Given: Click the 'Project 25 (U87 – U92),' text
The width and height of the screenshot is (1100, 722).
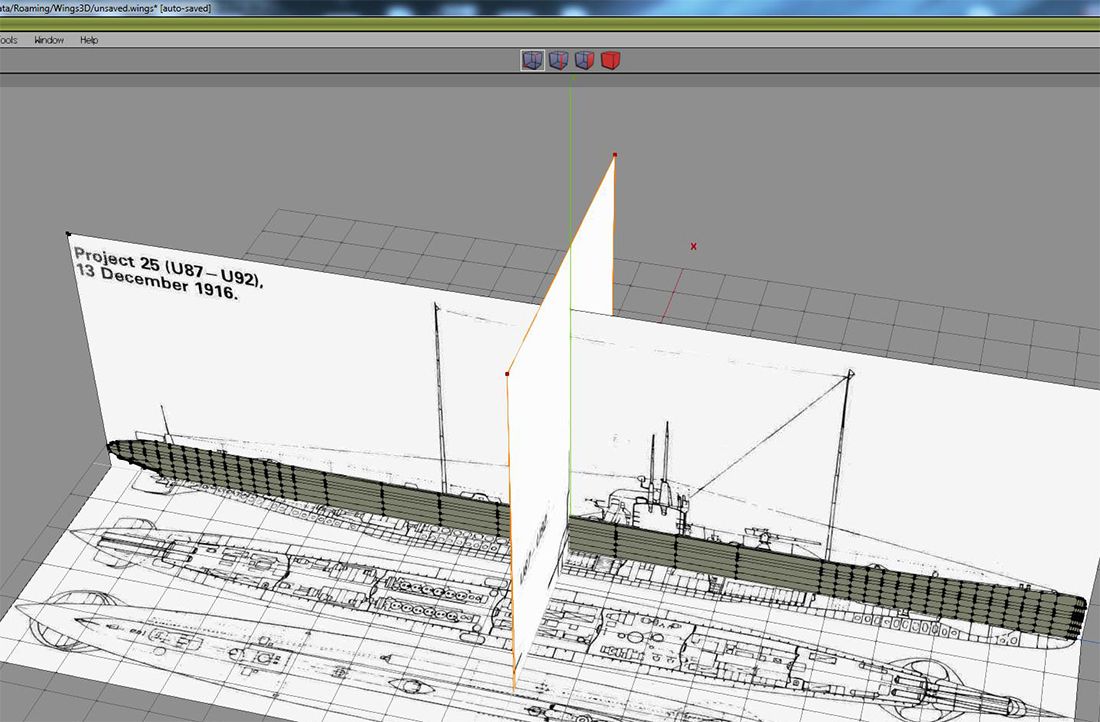Looking at the screenshot, I should click(x=168, y=267).
